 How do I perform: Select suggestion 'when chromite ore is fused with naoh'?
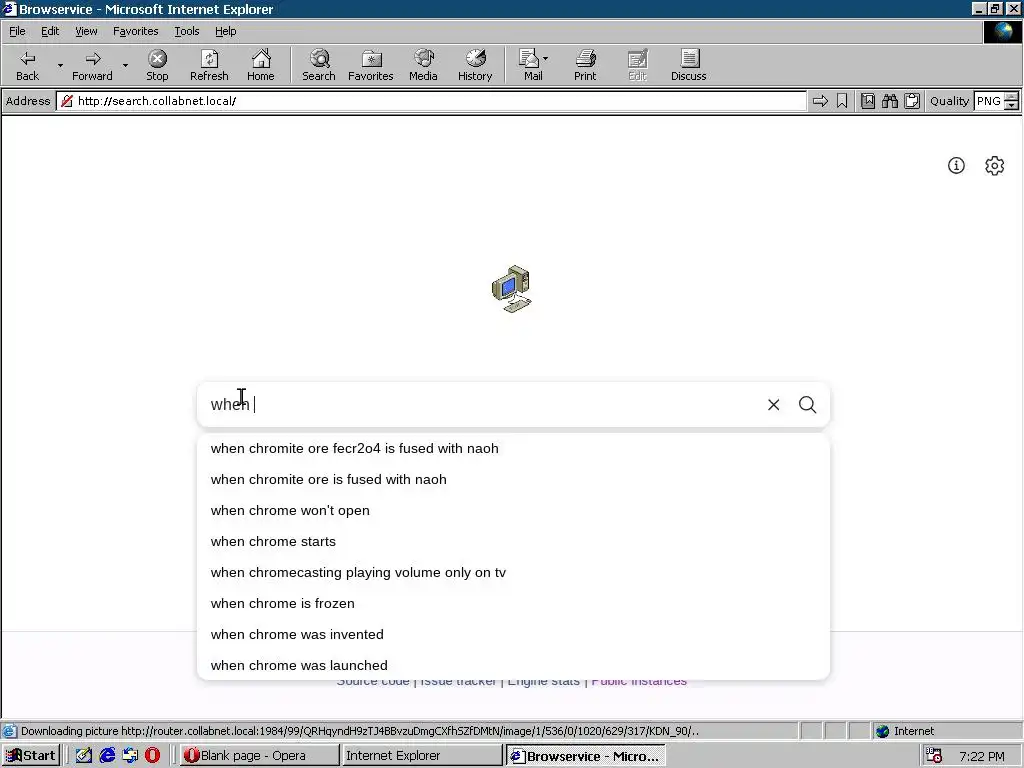click(513, 479)
